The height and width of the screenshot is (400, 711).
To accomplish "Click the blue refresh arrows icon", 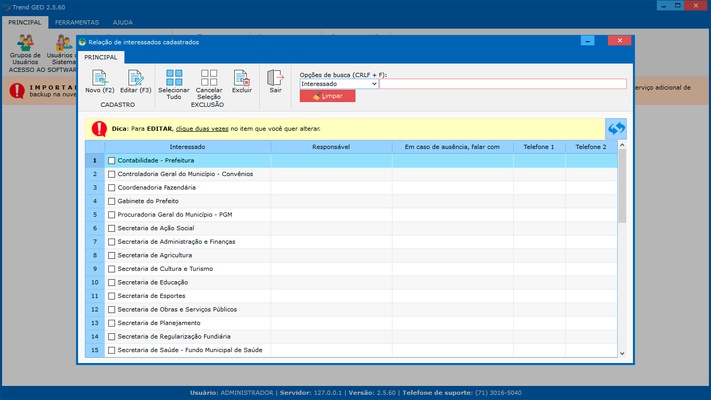I will pos(616,129).
